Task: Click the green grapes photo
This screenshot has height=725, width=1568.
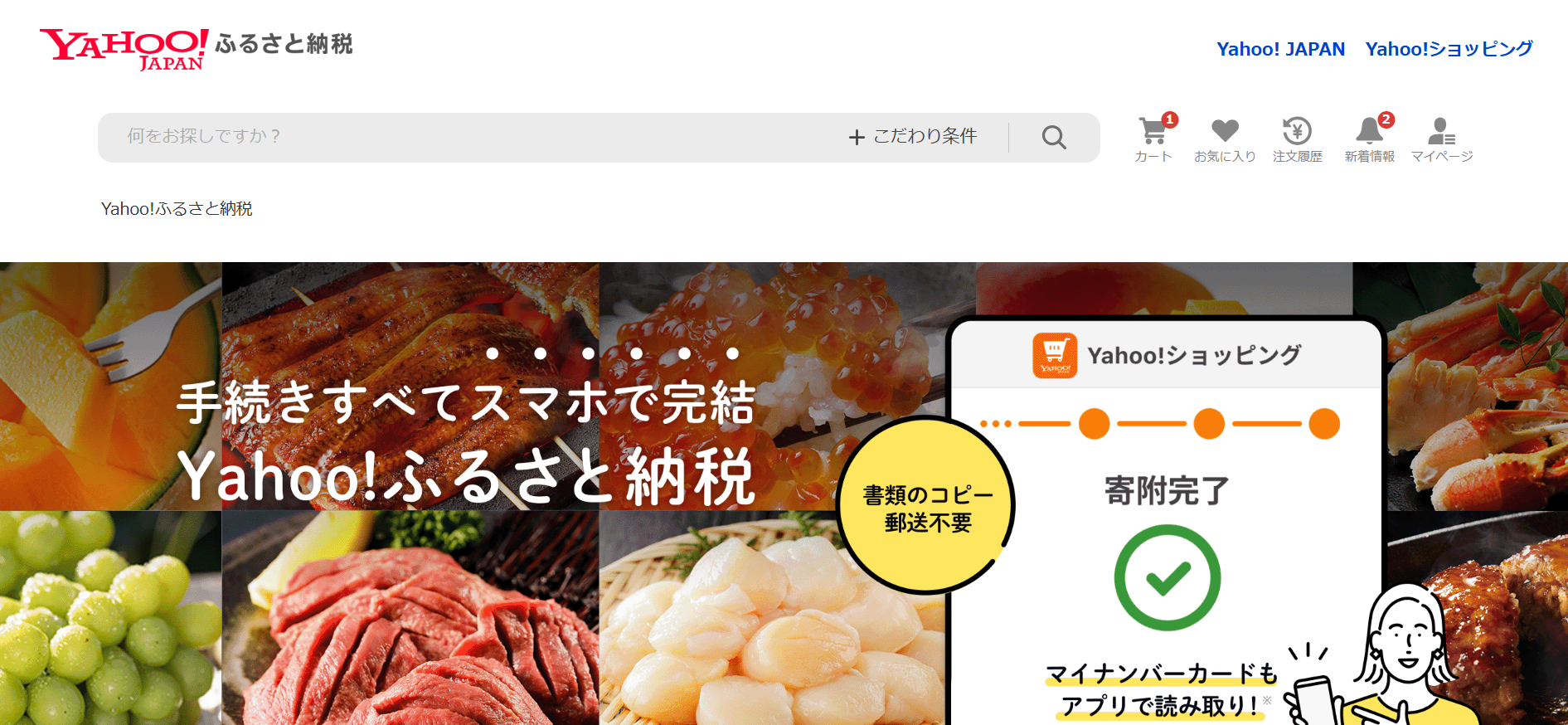Action: pos(110,618)
